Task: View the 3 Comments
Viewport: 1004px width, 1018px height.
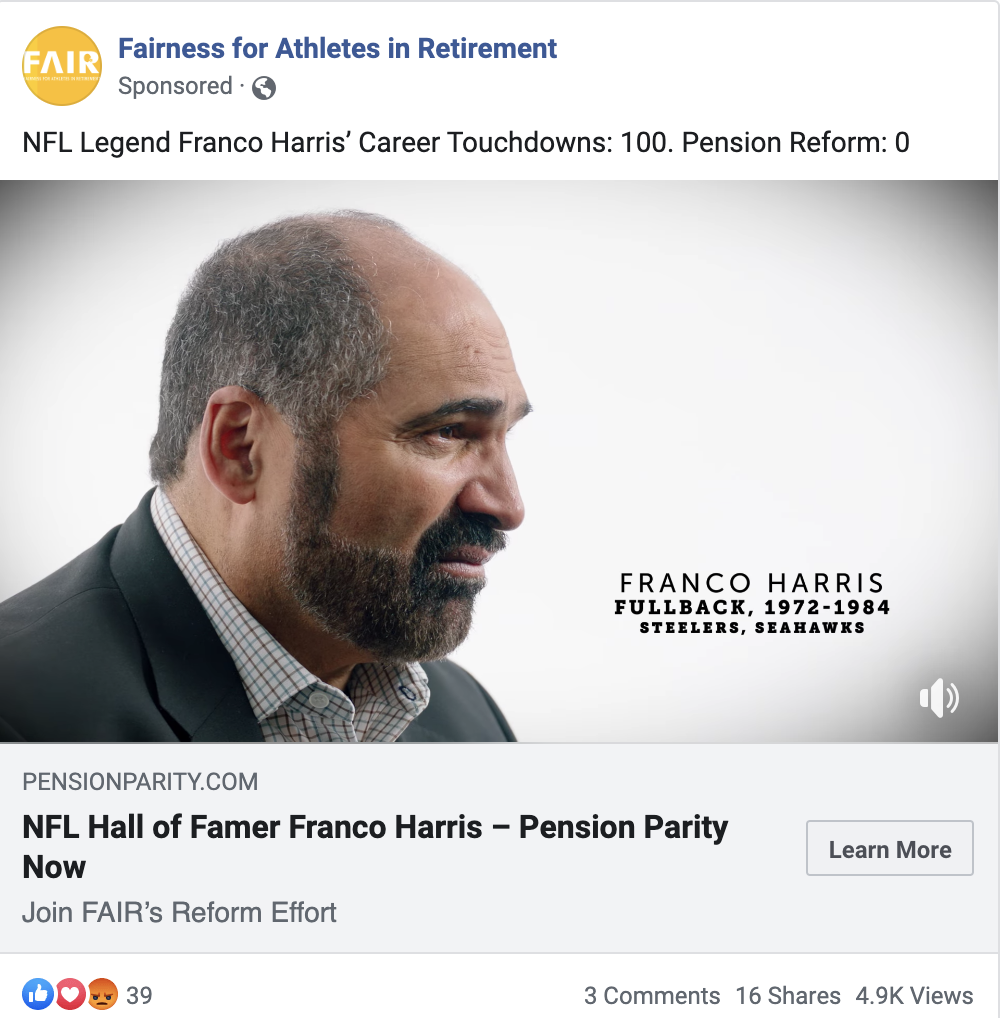Action: pyautogui.click(x=652, y=995)
